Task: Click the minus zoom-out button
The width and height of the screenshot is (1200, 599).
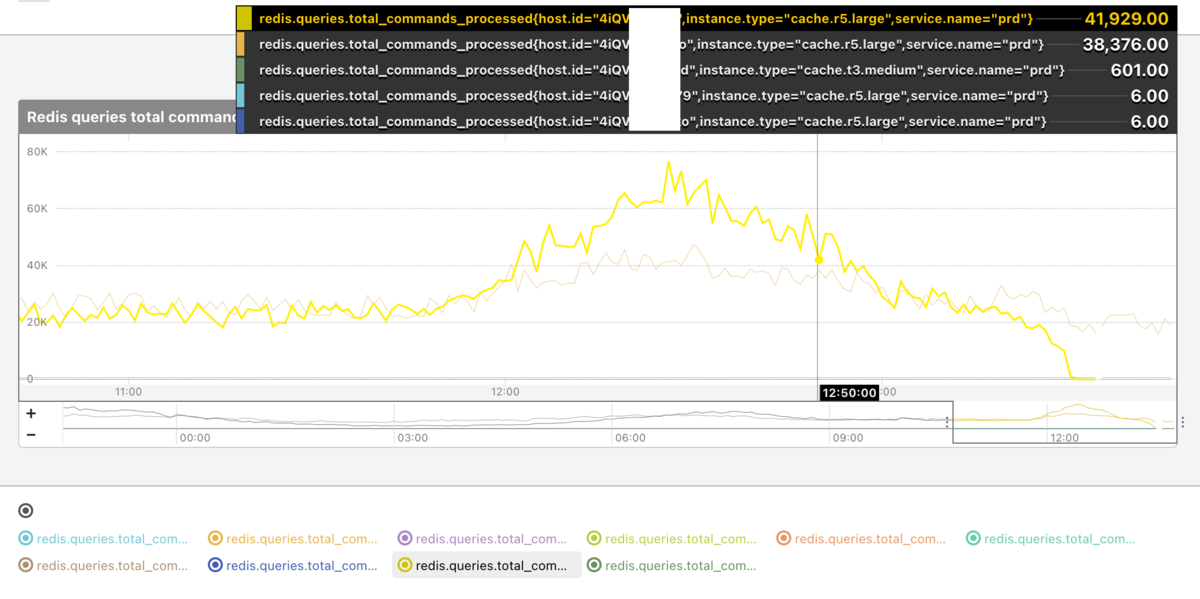Action: click(31, 435)
